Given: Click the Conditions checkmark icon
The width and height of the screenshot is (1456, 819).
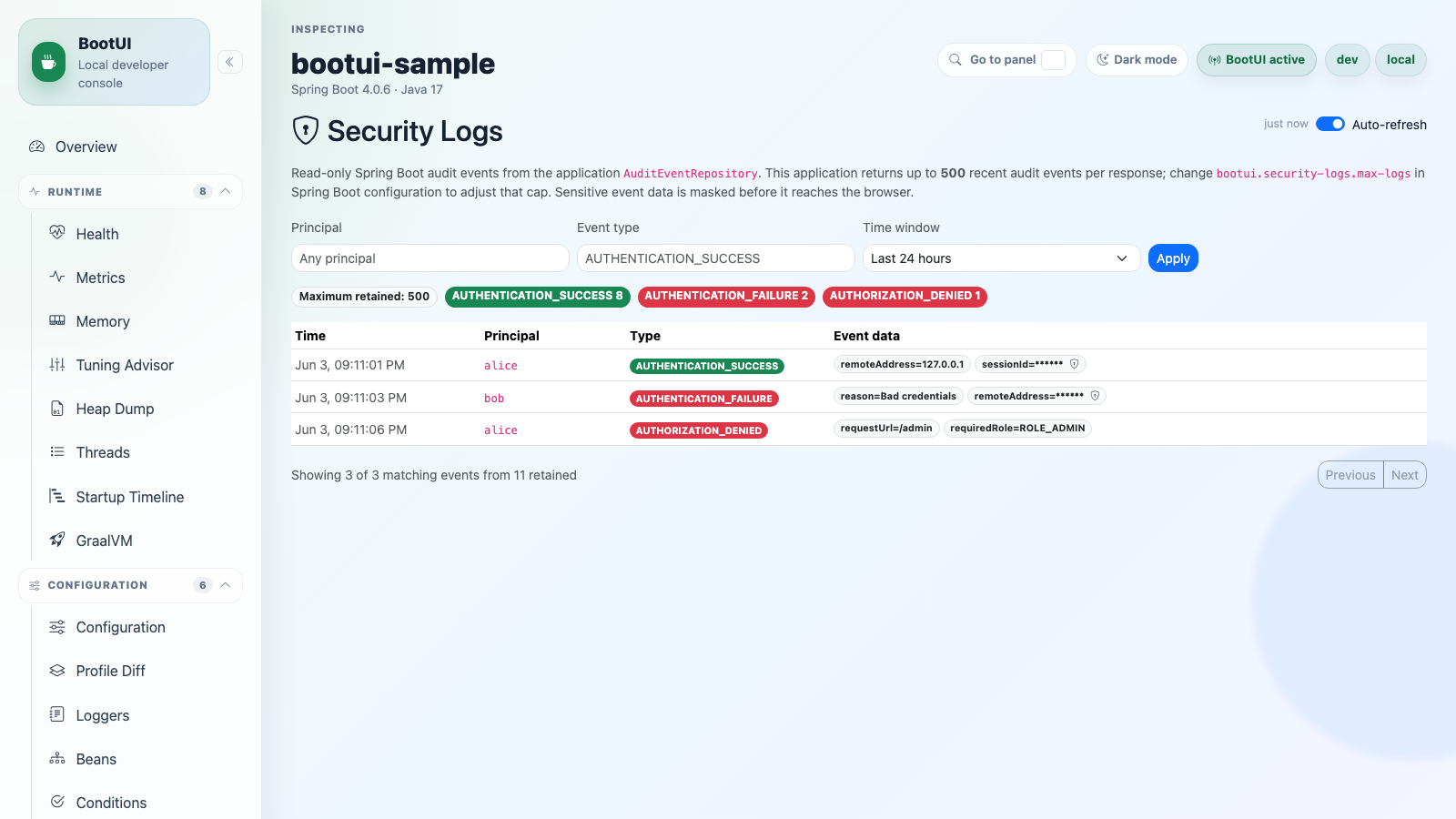Looking at the screenshot, I should pos(57,802).
